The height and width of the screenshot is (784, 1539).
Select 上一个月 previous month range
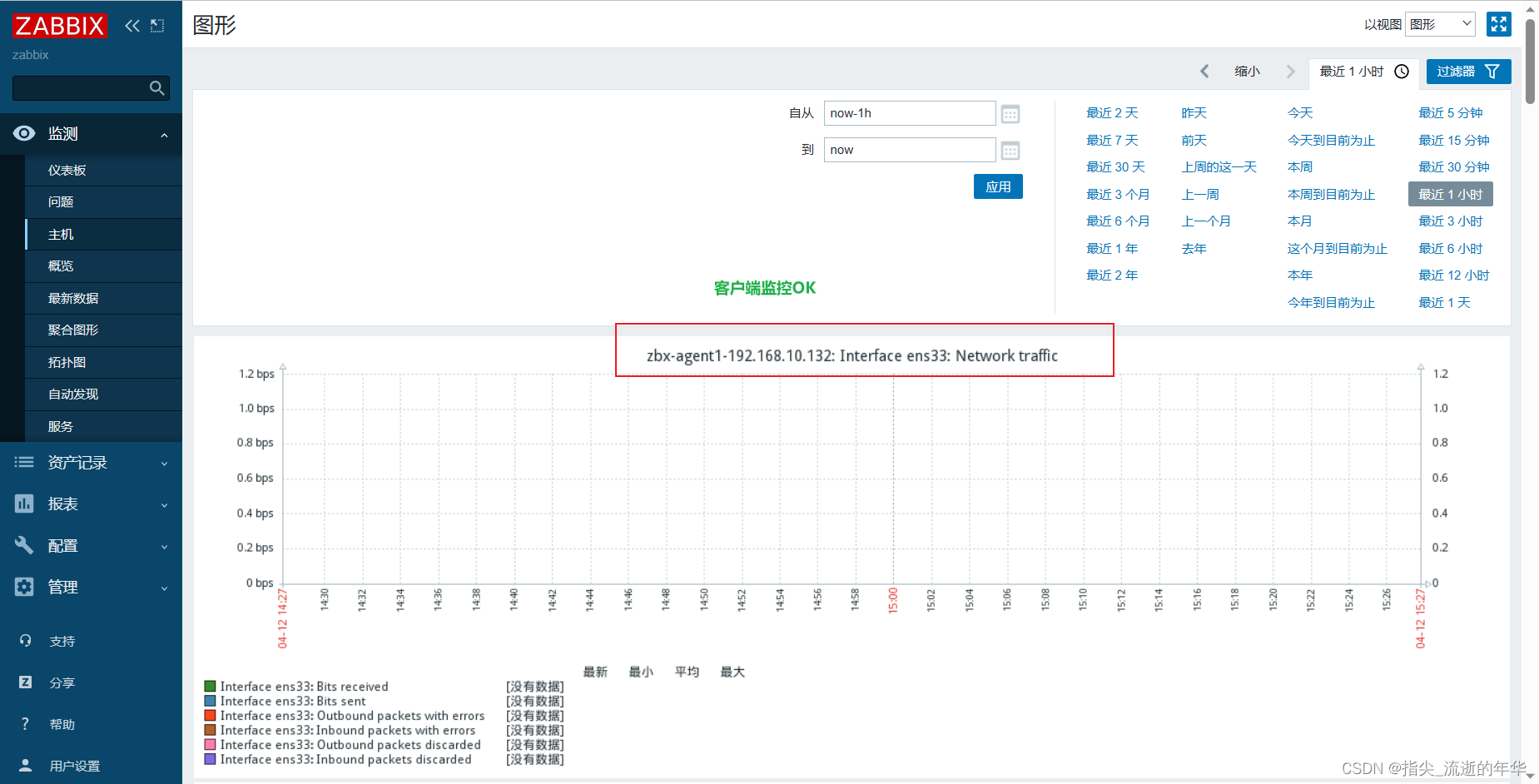pyautogui.click(x=1206, y=221)
